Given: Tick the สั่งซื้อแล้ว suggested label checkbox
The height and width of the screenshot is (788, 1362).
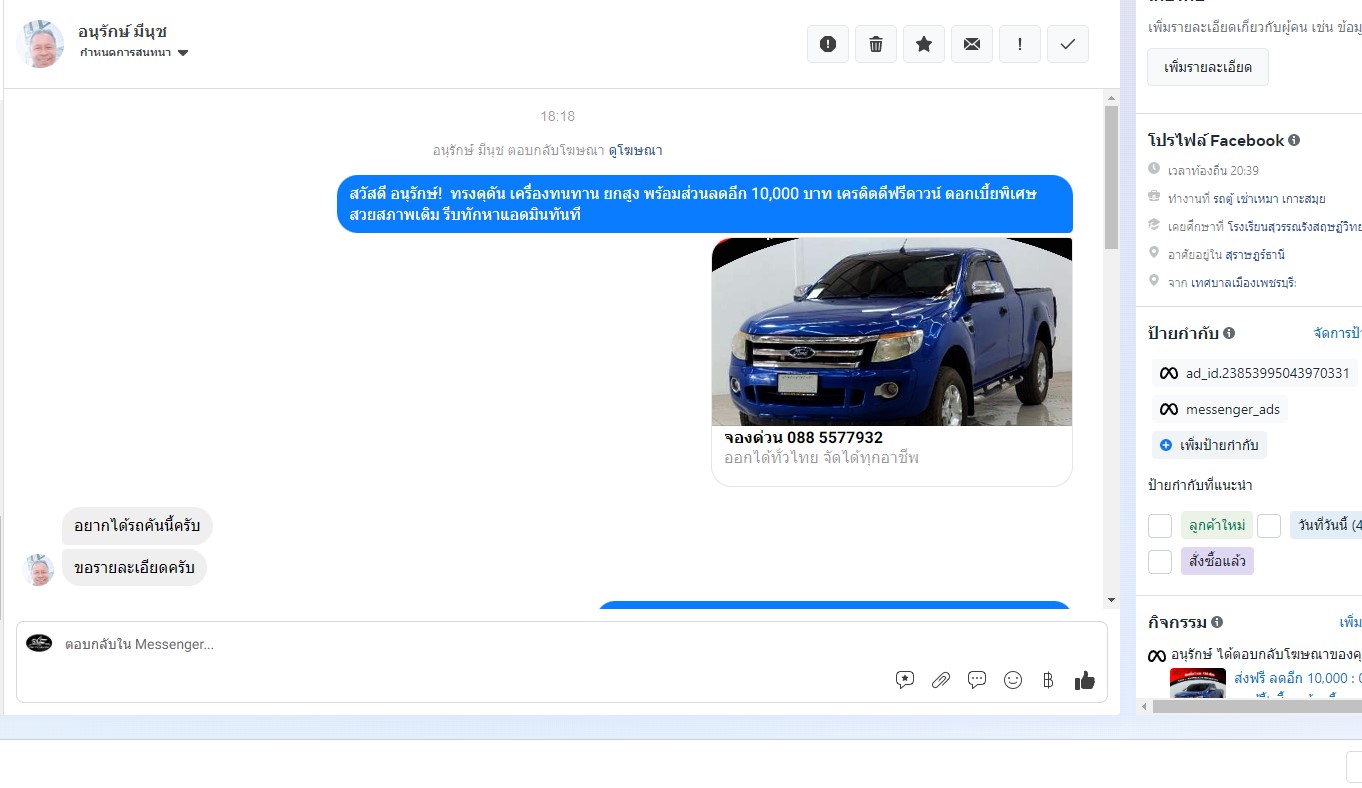Looking at the screenshot, I should [1160, 562].
